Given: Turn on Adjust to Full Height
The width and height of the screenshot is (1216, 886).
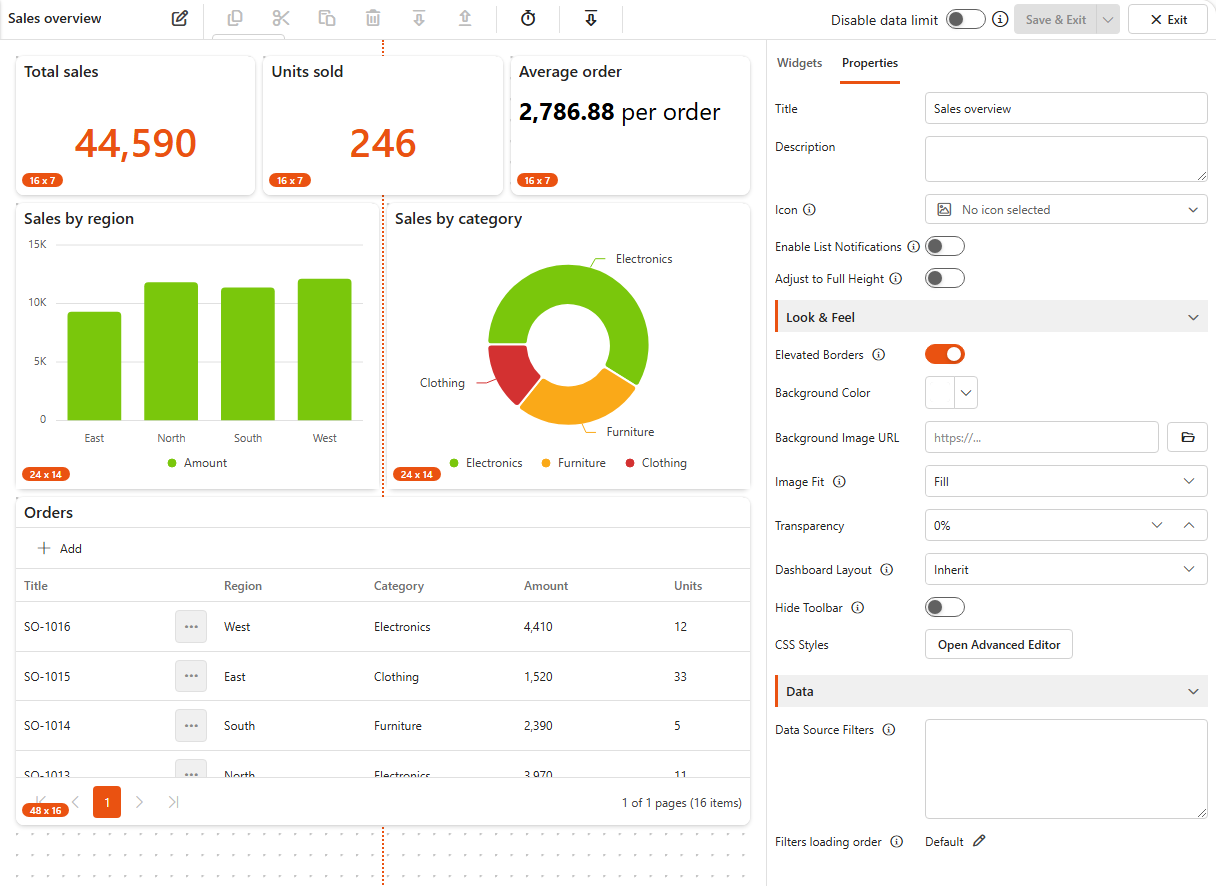Looking at the screenshot, I should pyautogui.click(x=945, y=278).
